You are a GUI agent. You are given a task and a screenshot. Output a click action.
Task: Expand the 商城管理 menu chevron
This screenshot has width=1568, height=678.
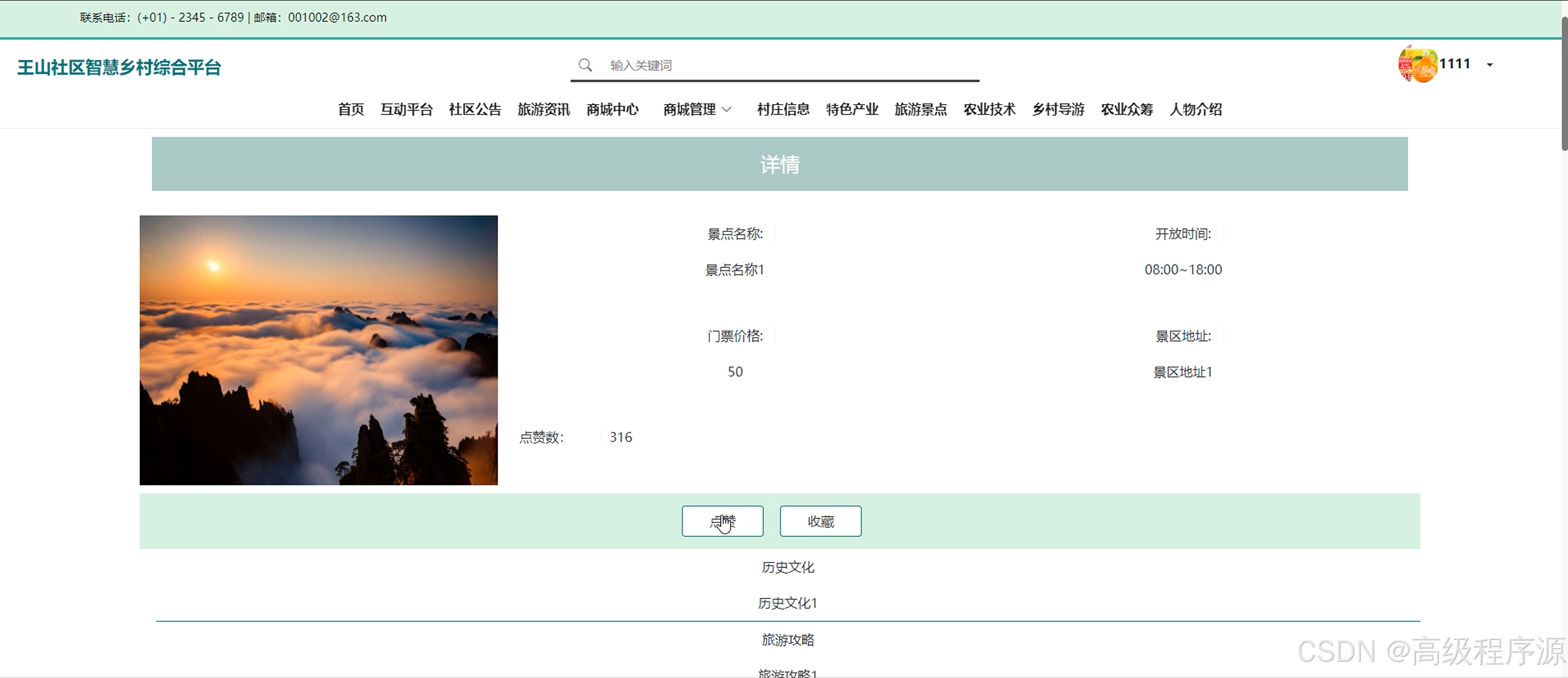click(726, 110)
